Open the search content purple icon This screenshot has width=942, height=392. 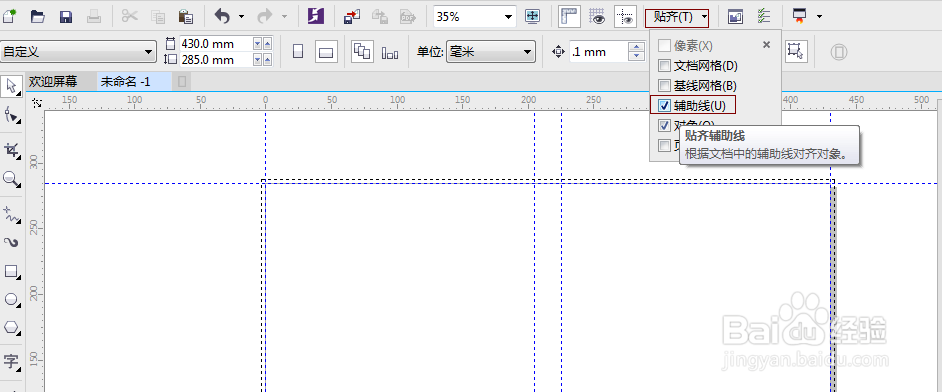click(x=315, y=16)
